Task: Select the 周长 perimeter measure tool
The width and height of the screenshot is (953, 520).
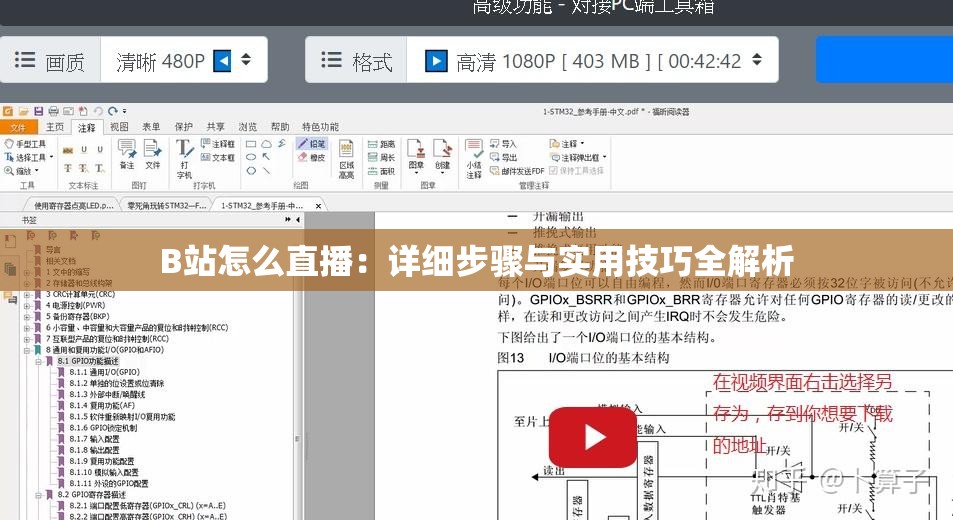Action: coord(382,157)
